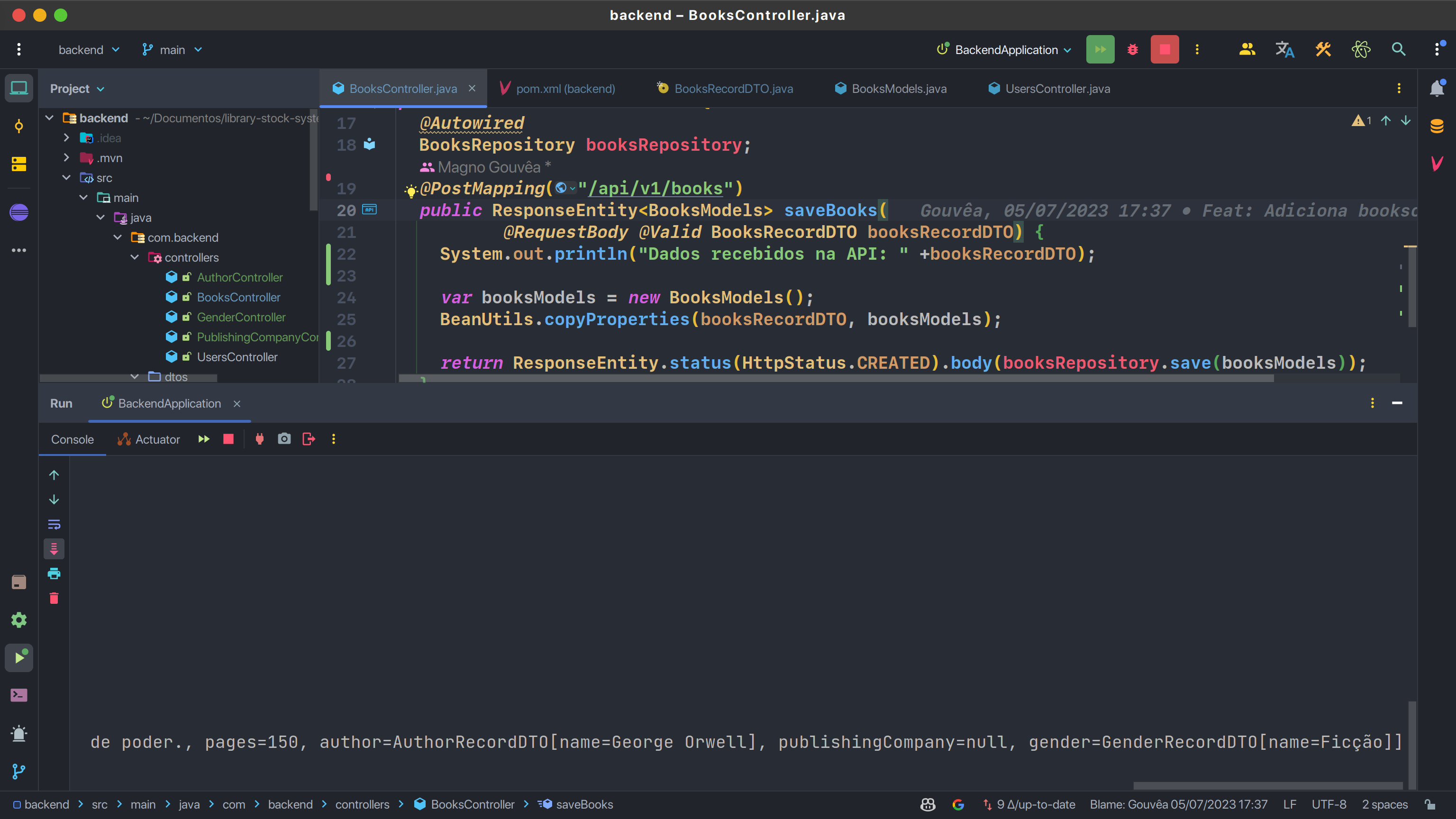
Task: Print console output with printer icon
Action: [x=54, y=573]
